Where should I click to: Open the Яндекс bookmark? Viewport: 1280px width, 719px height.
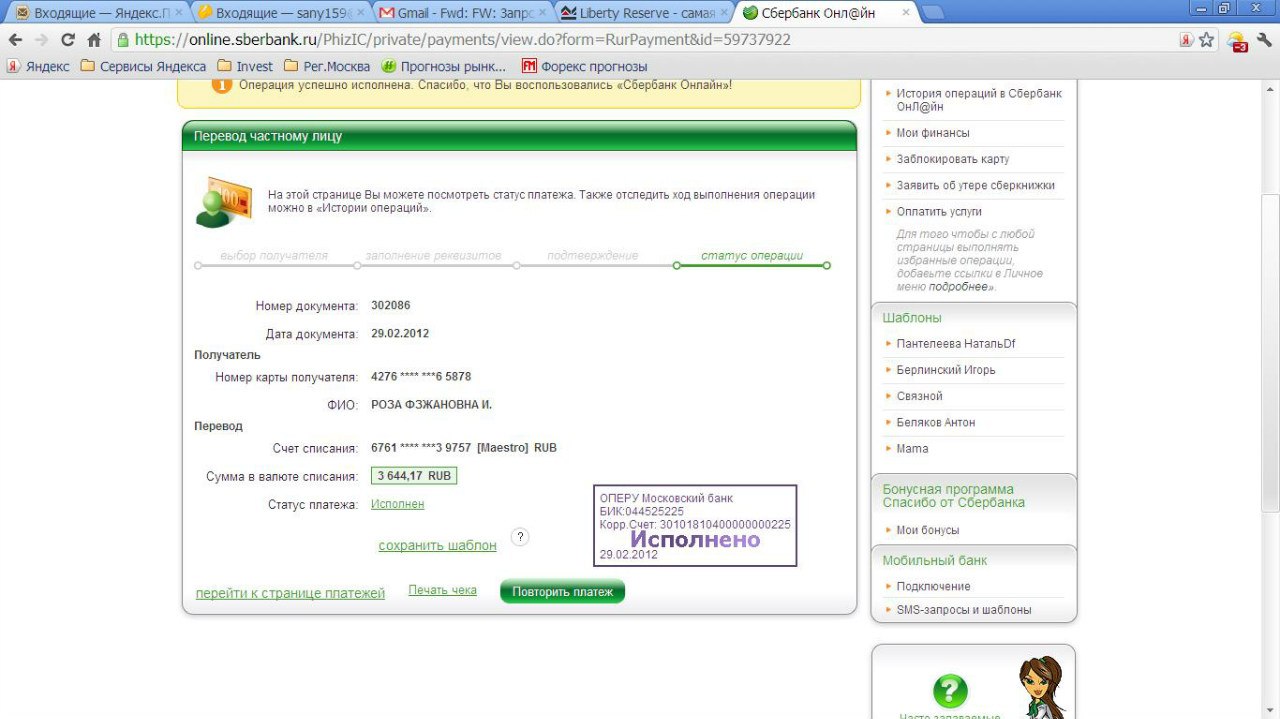[38, 66]
